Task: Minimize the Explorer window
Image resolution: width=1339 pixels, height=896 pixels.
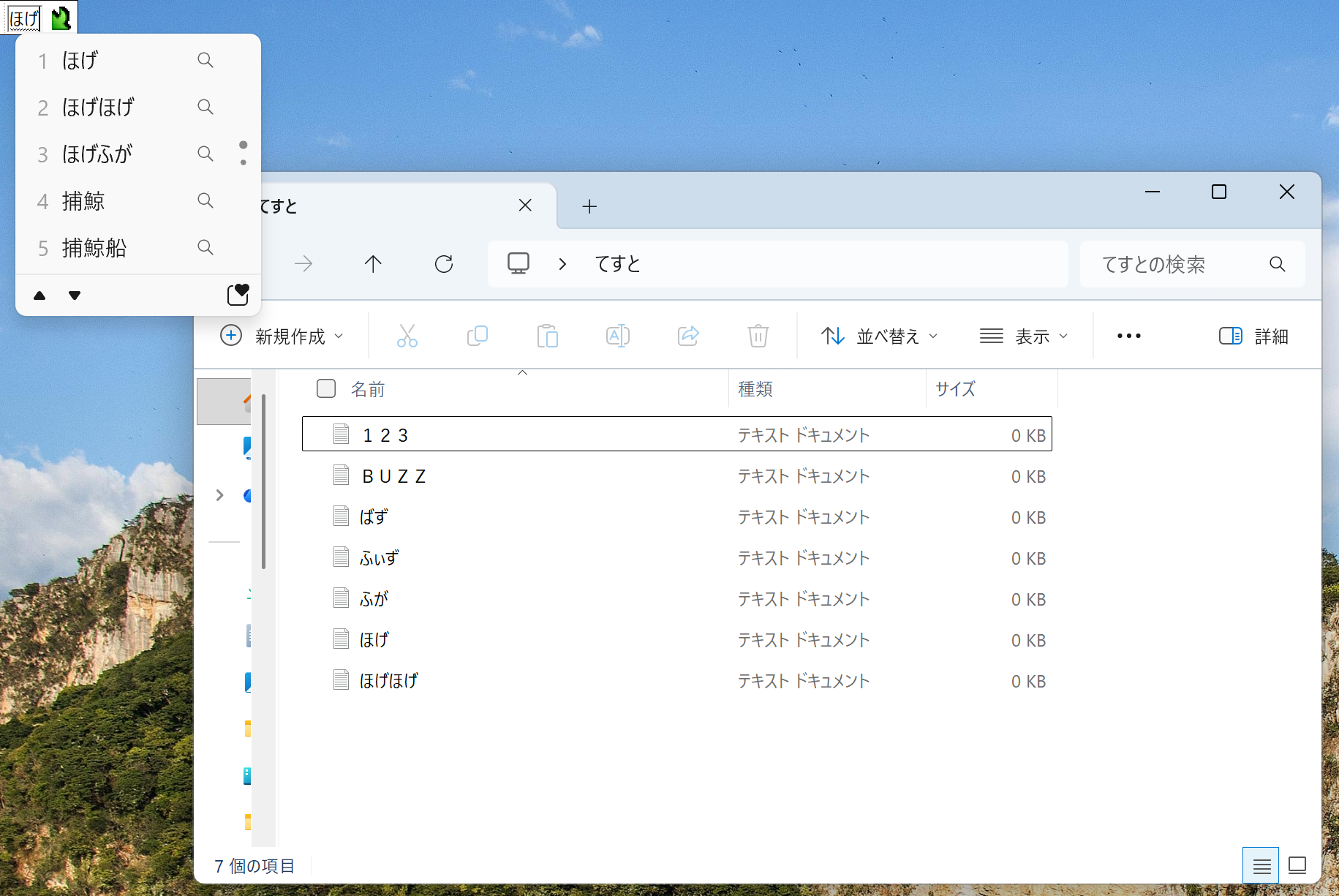Action: pyautogui.click(x=1153, y=192)
